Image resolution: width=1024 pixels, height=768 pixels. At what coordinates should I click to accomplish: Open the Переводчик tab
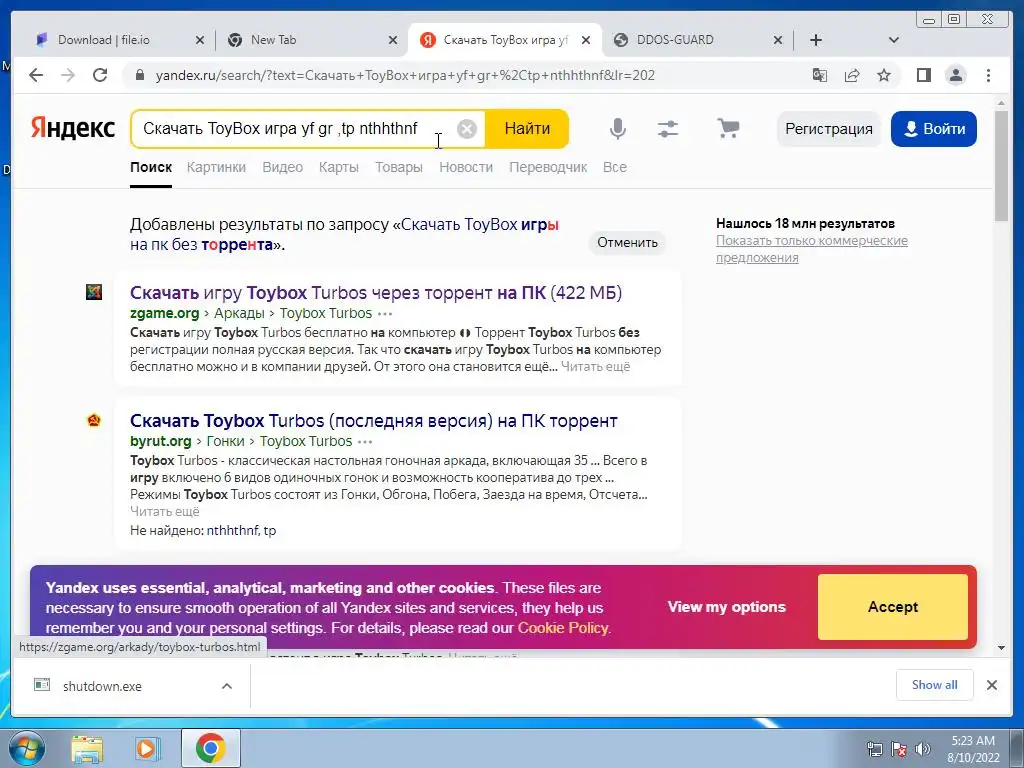click(548, 167)
